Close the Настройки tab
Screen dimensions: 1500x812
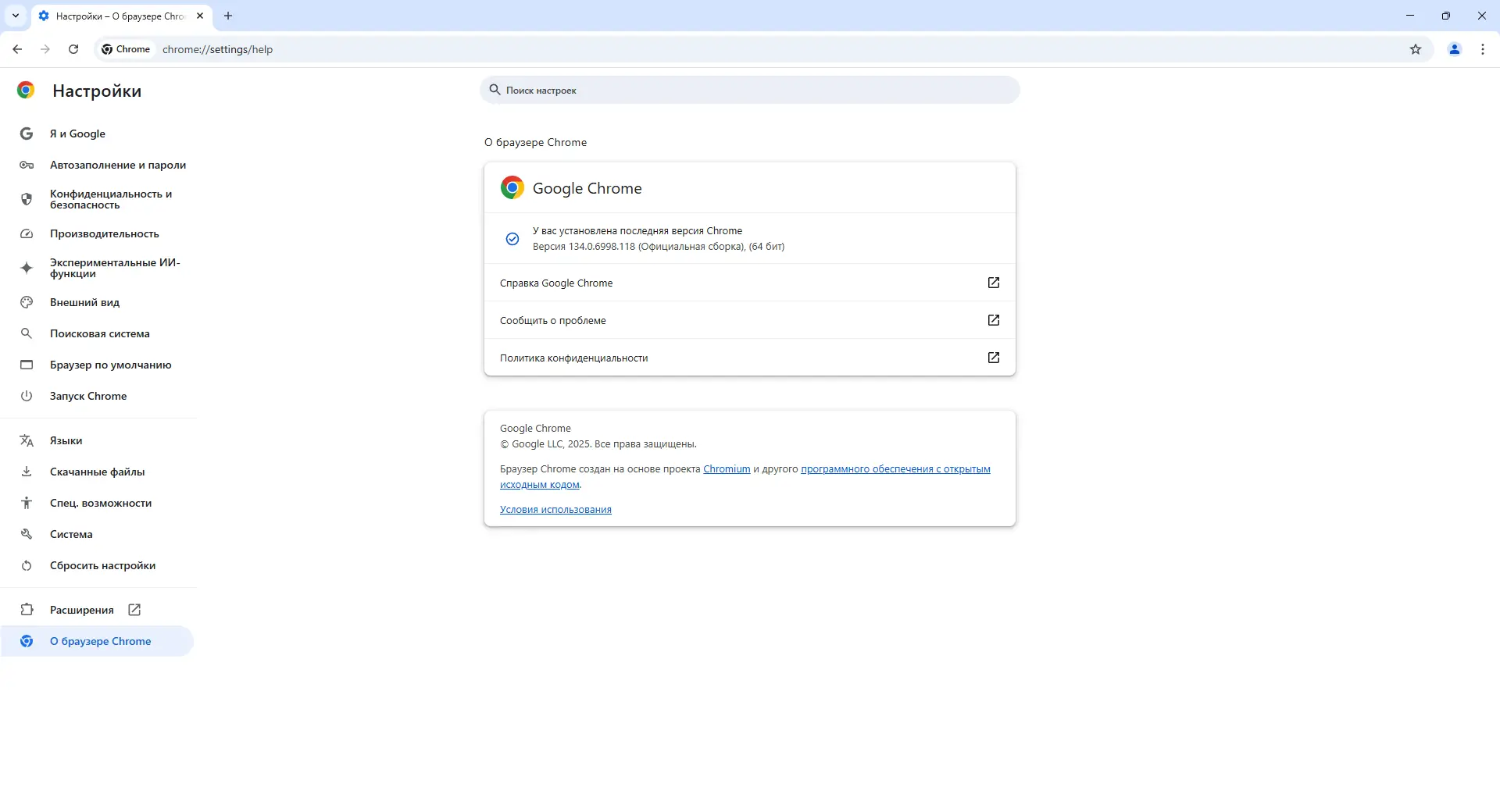point(200,16)
